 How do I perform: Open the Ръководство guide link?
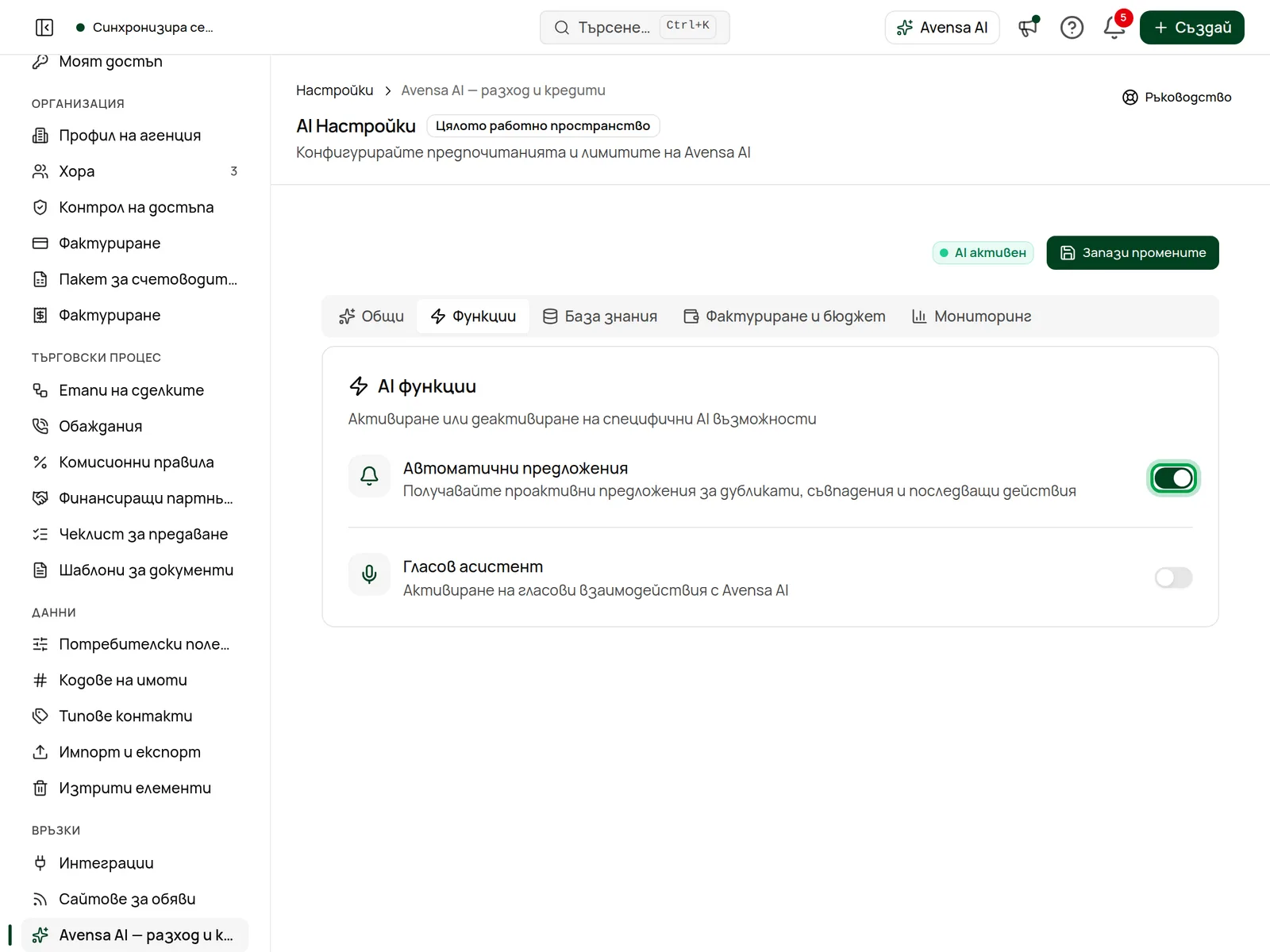pos(1177,98)
